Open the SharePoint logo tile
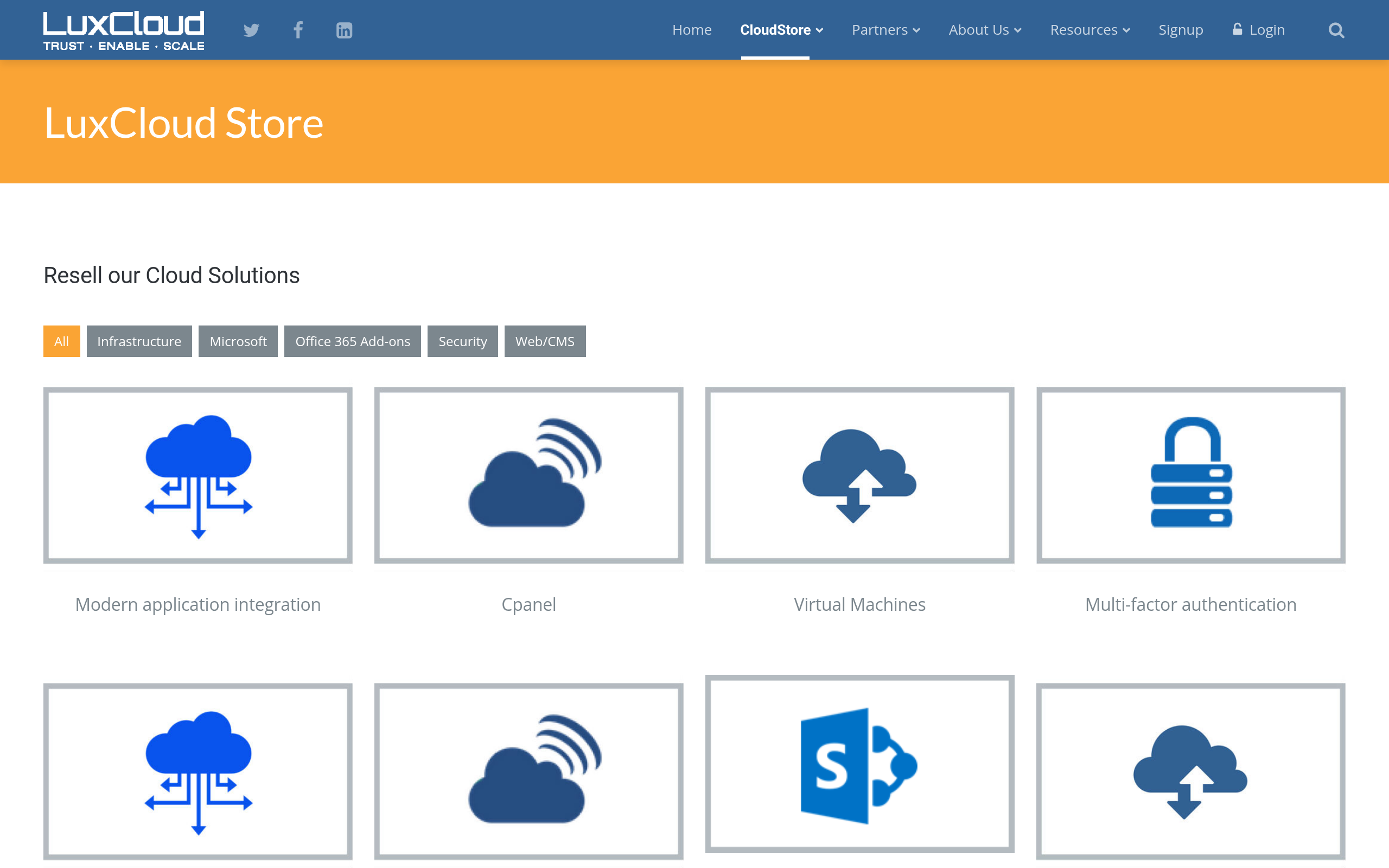The image size is (1389, 868). [859, 764]
